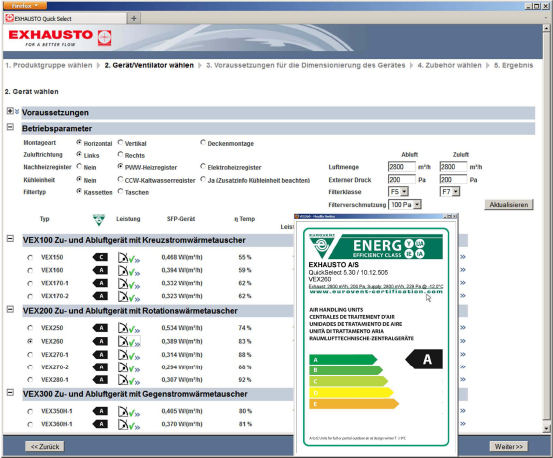The height and width of the screenshot is (458, 553).
Task: Click the double arrow at the VEX350H-1 row end
Action: [463, 411]
